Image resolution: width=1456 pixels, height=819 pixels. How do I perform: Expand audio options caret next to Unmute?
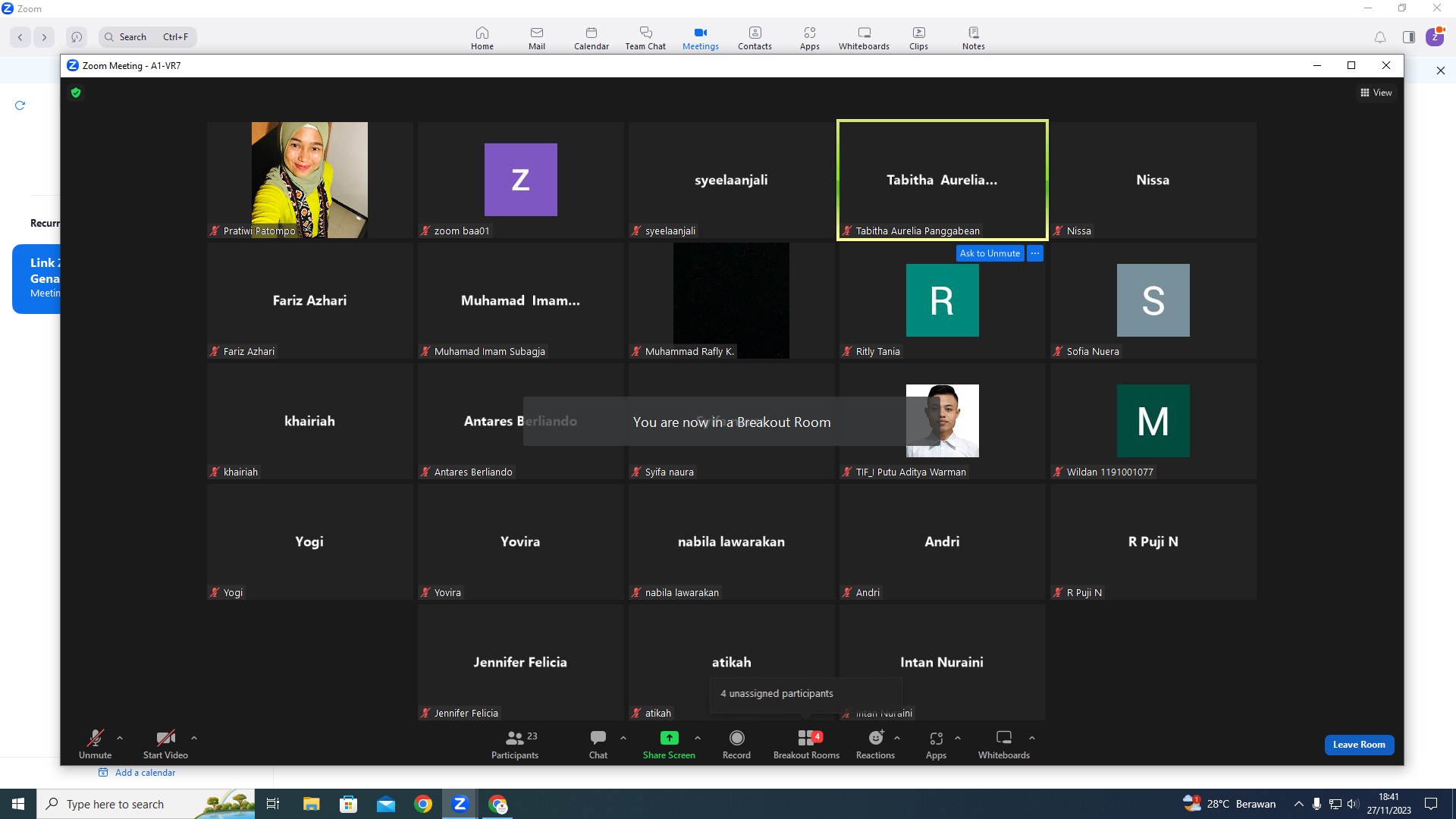pyautogui.click(x=120, y=738)
